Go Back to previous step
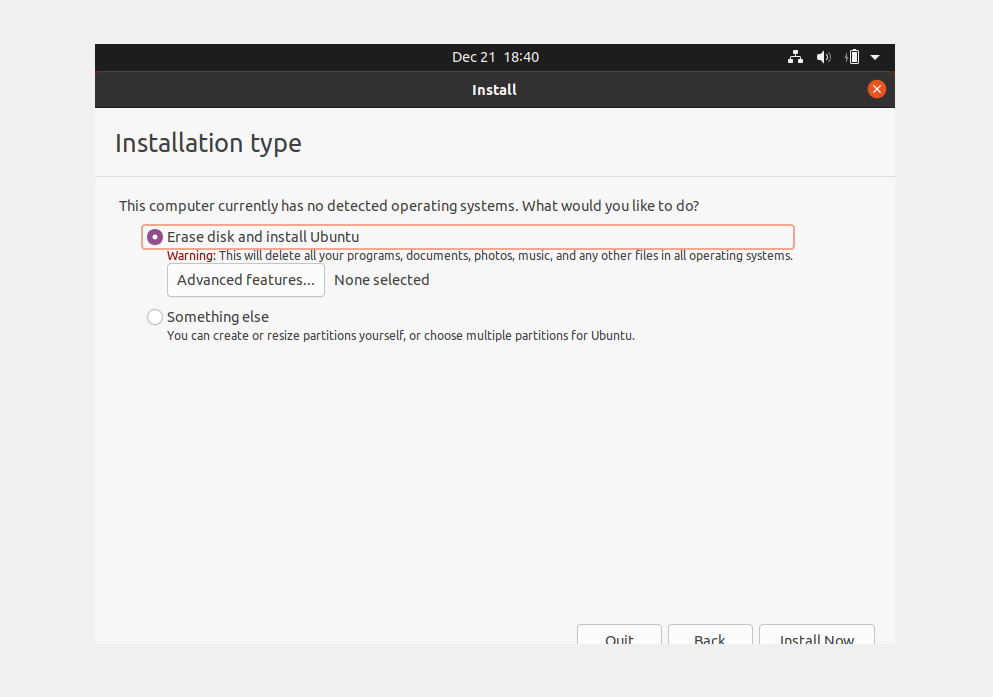Screen dimensions: 993x697 (x=710, y=635)
